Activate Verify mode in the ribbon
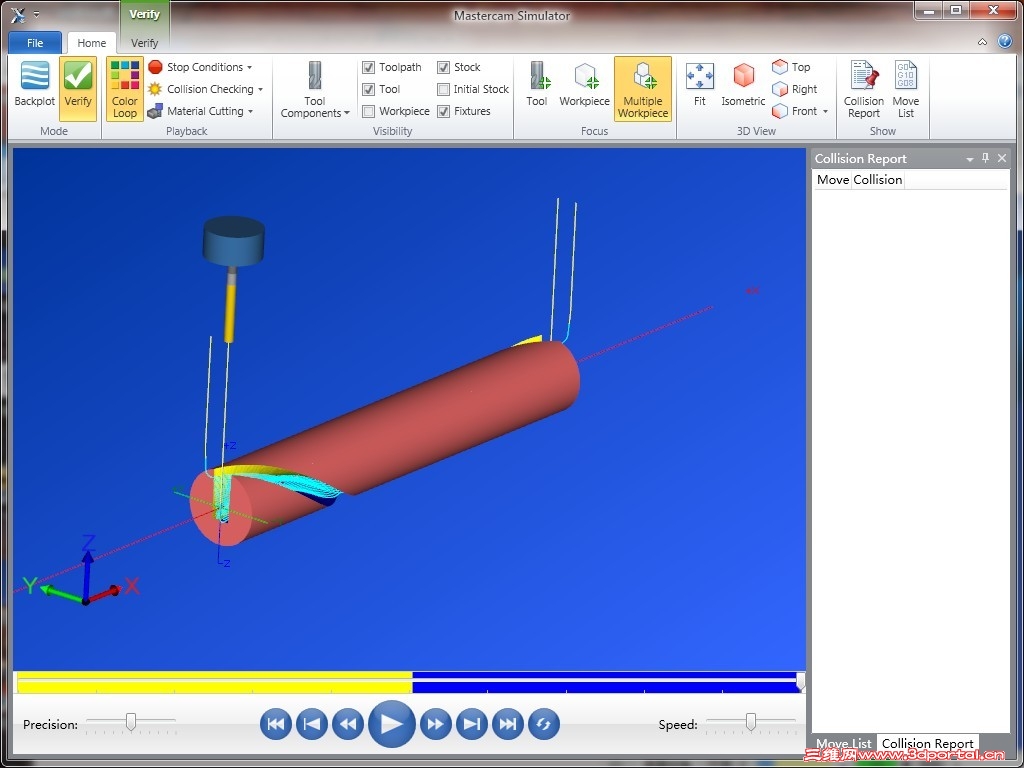Screen dimensions: 1024x768 point(78,88)
